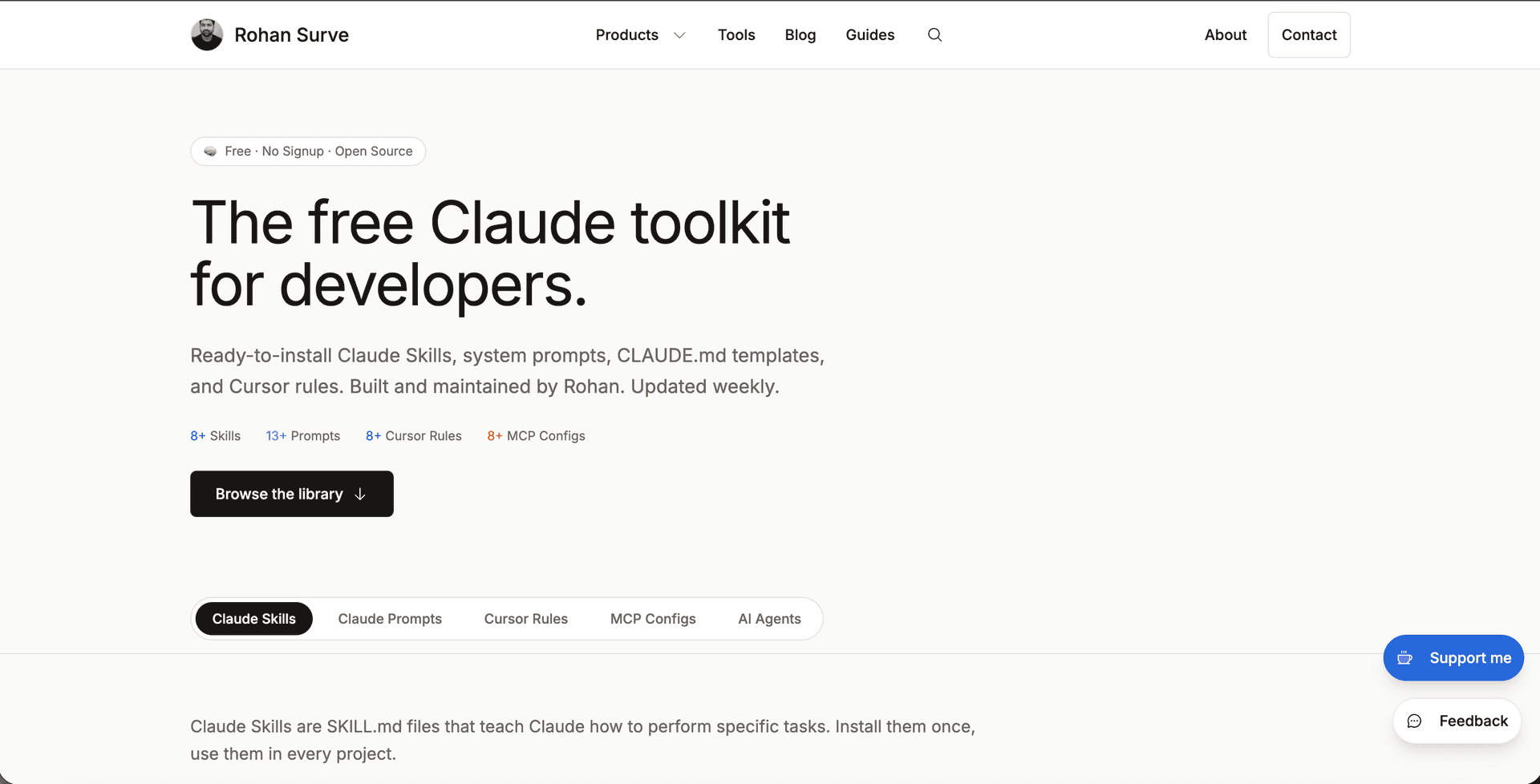This screenshot has width=1540, height=784.
Task: Go to the Tools page
Action: point(736,34)
